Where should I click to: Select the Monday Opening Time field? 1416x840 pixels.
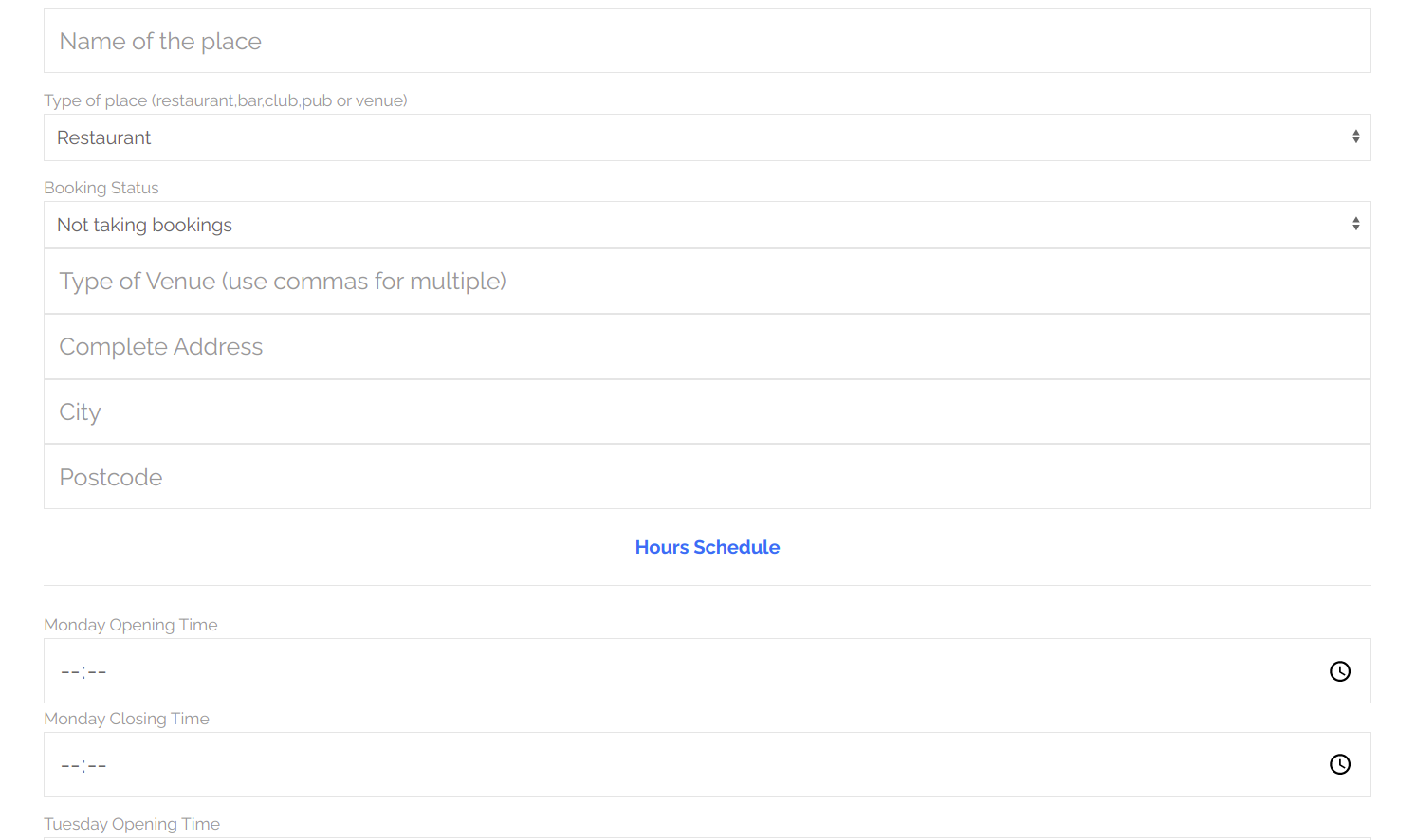(x=707, y=671)
